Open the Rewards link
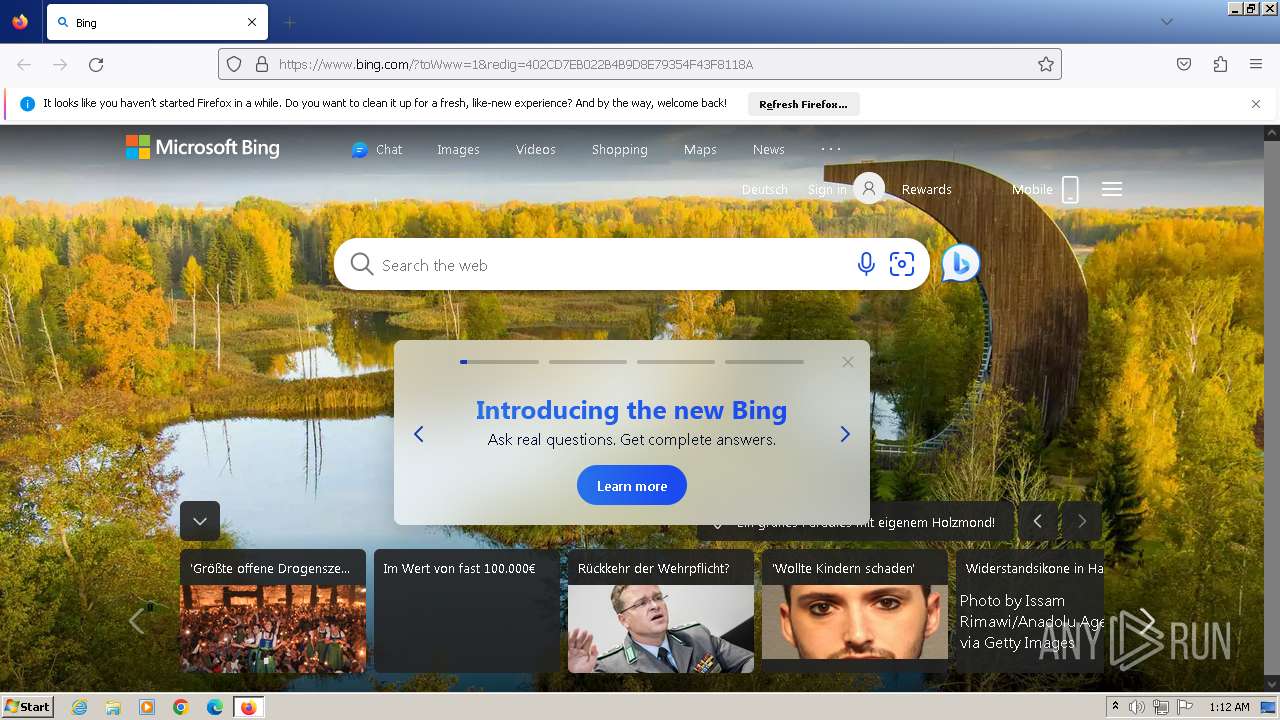 tap(926, 189)
